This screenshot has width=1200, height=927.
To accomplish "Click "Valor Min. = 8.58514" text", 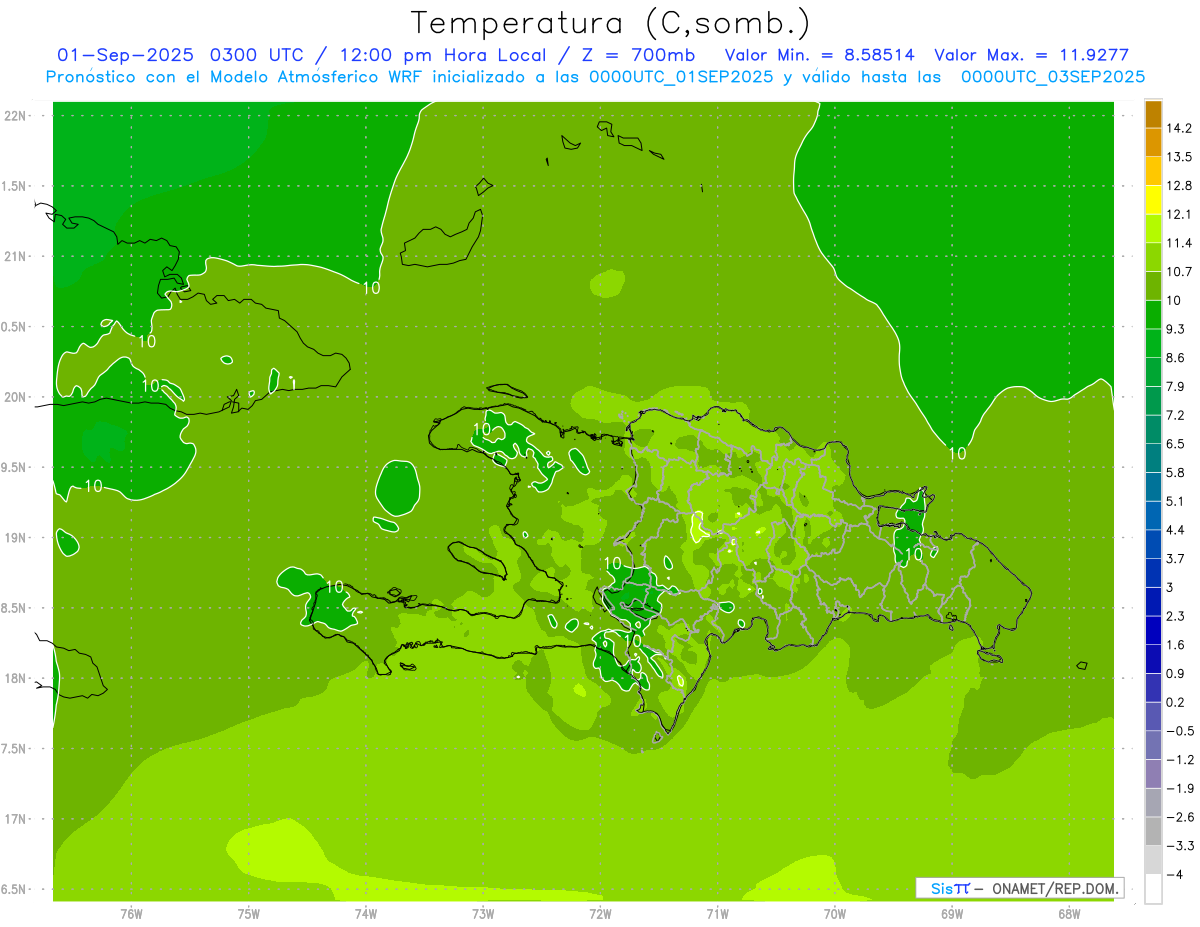I will tap(820, 55).
